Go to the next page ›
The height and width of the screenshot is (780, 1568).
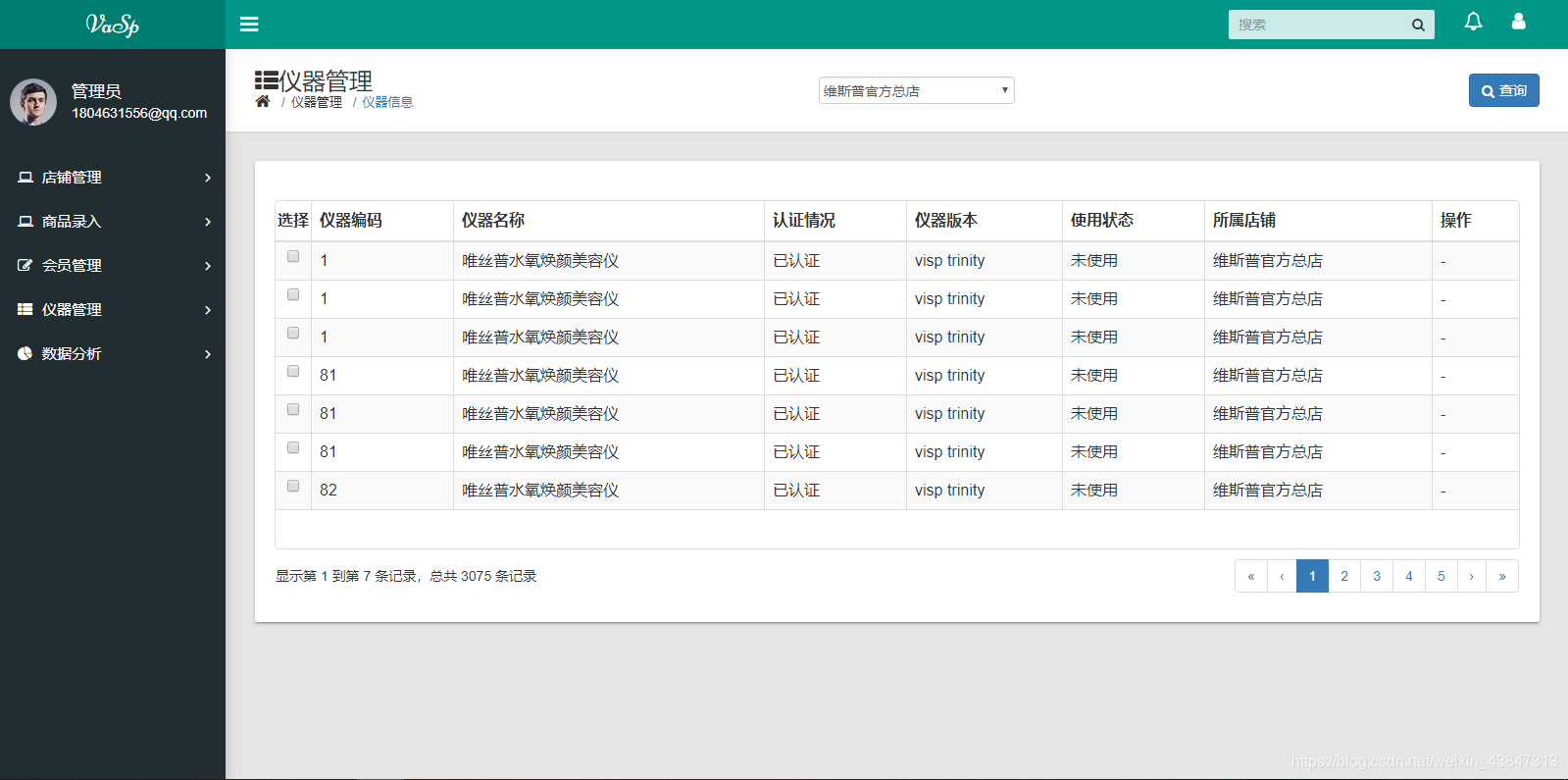click(x=1472, y=576)
